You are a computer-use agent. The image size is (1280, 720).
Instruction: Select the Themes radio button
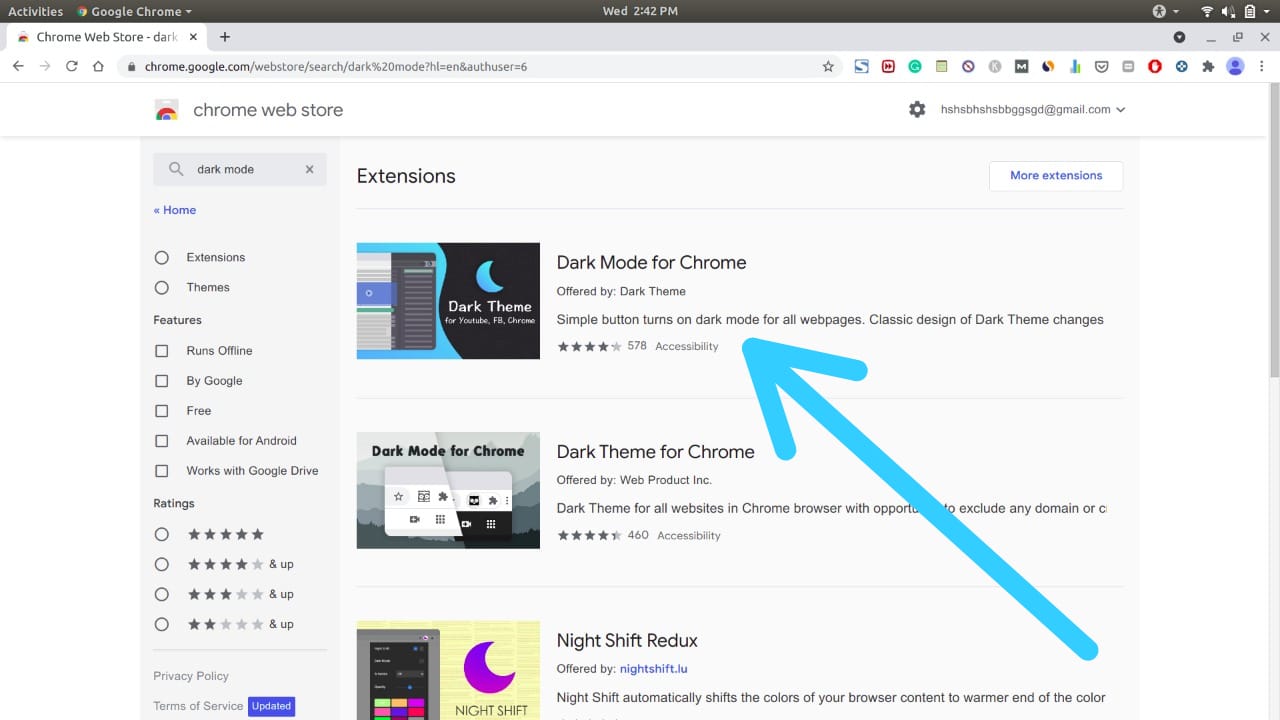coord(162,287)
